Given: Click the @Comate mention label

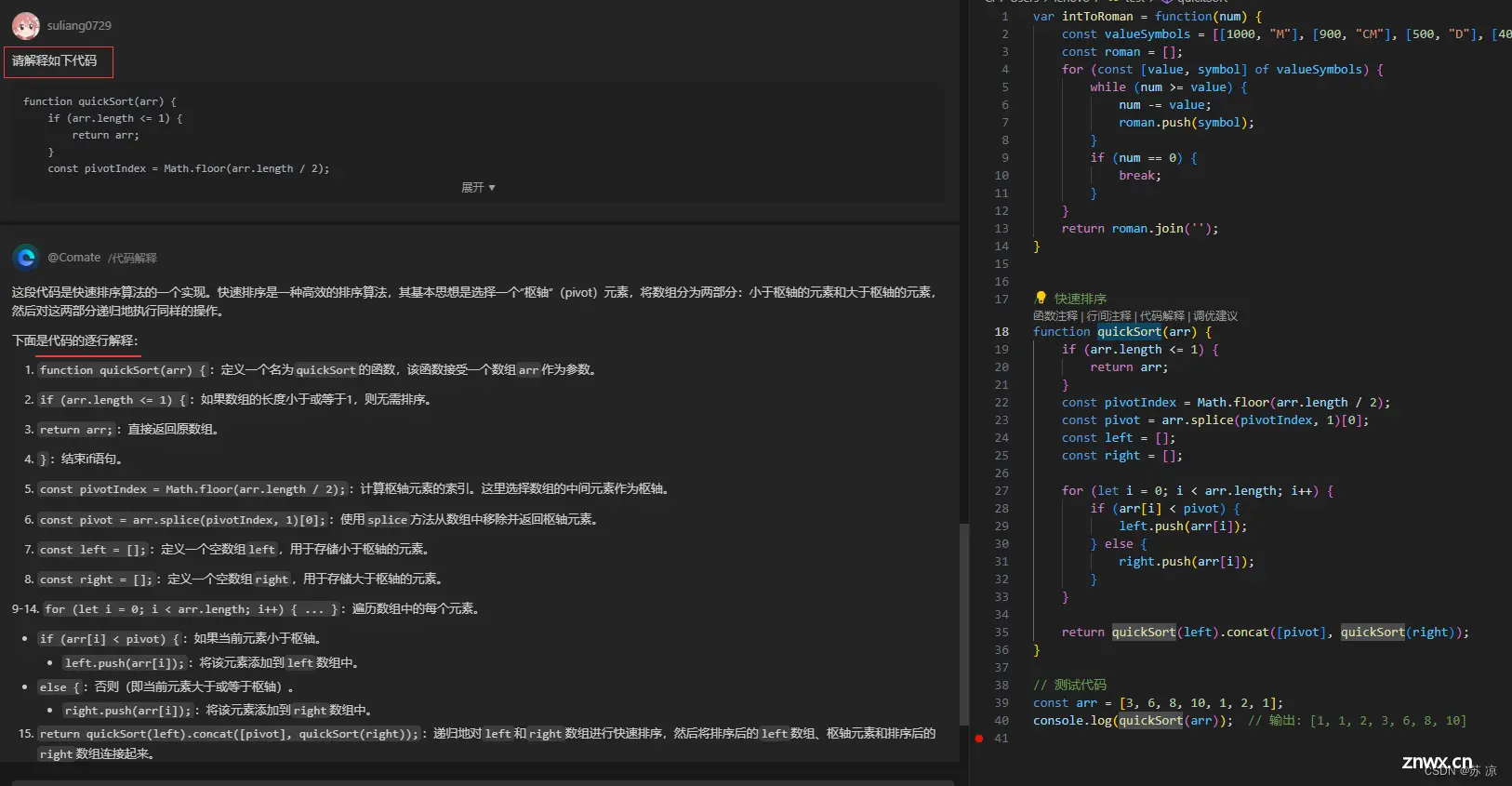Looking at the screenshot, I should 73,258.
